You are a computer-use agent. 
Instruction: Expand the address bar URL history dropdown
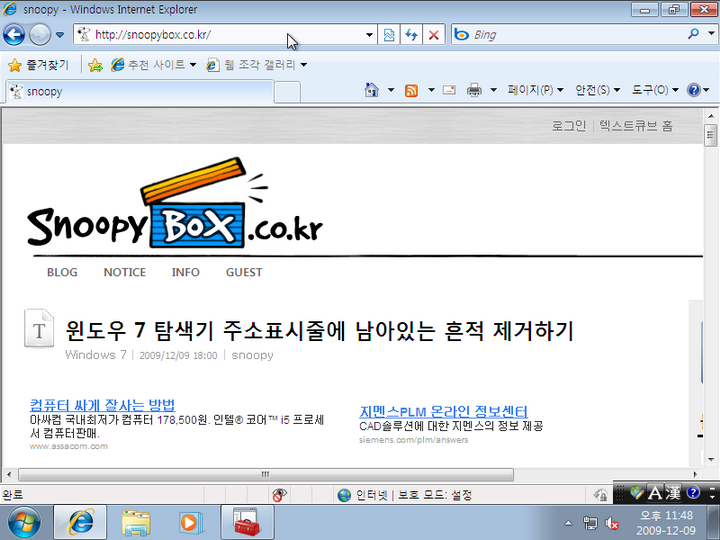click(369, 35)
